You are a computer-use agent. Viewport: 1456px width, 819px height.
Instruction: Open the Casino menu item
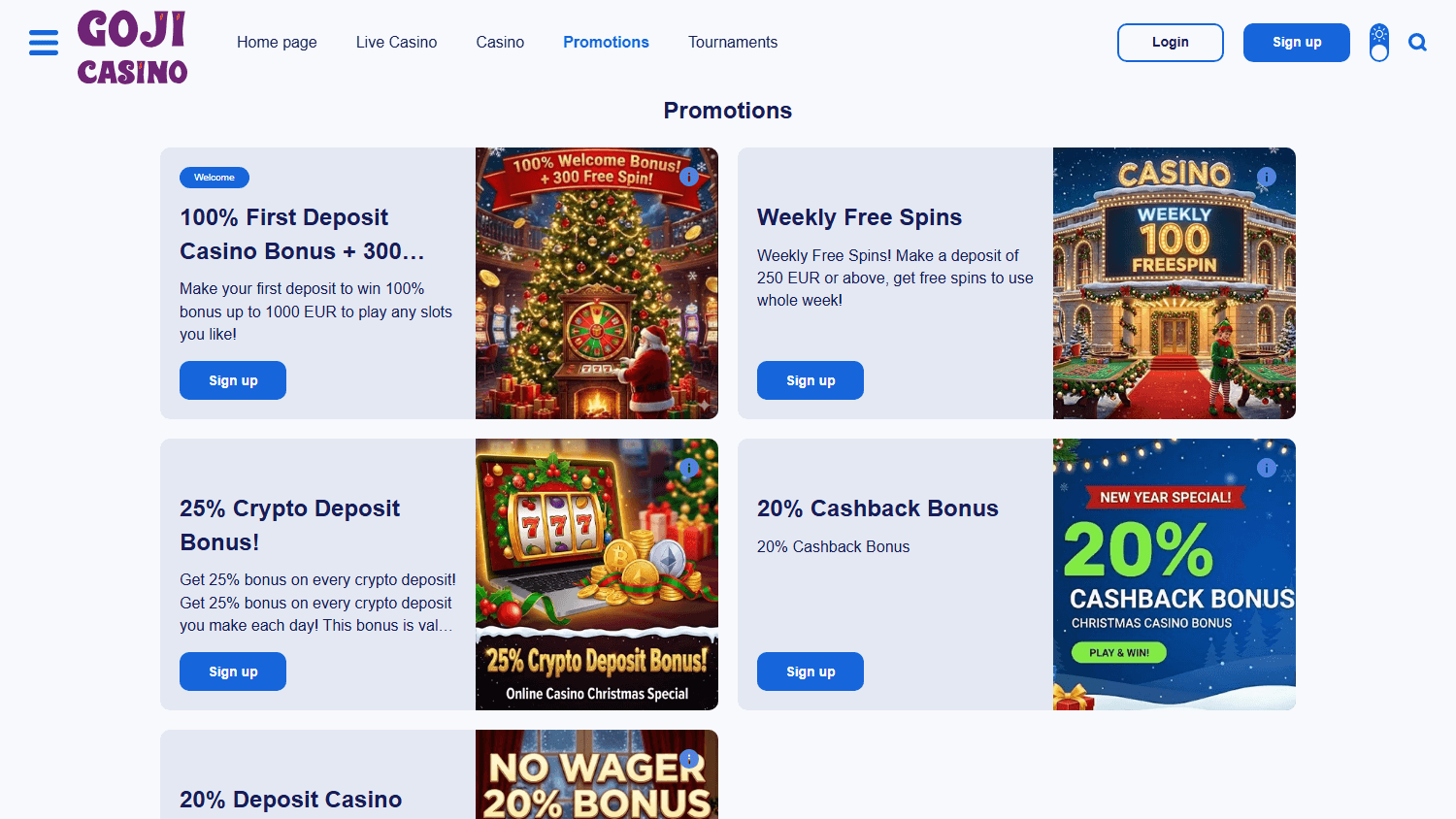(x=500, y=43)
